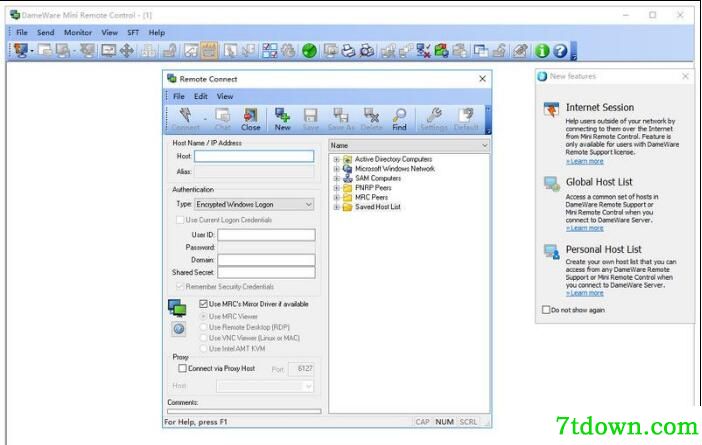Image resolution: width=702 pixels, height=445 pixels.
Task: Click Learn more under Internet Session
Action: point(585,161)
